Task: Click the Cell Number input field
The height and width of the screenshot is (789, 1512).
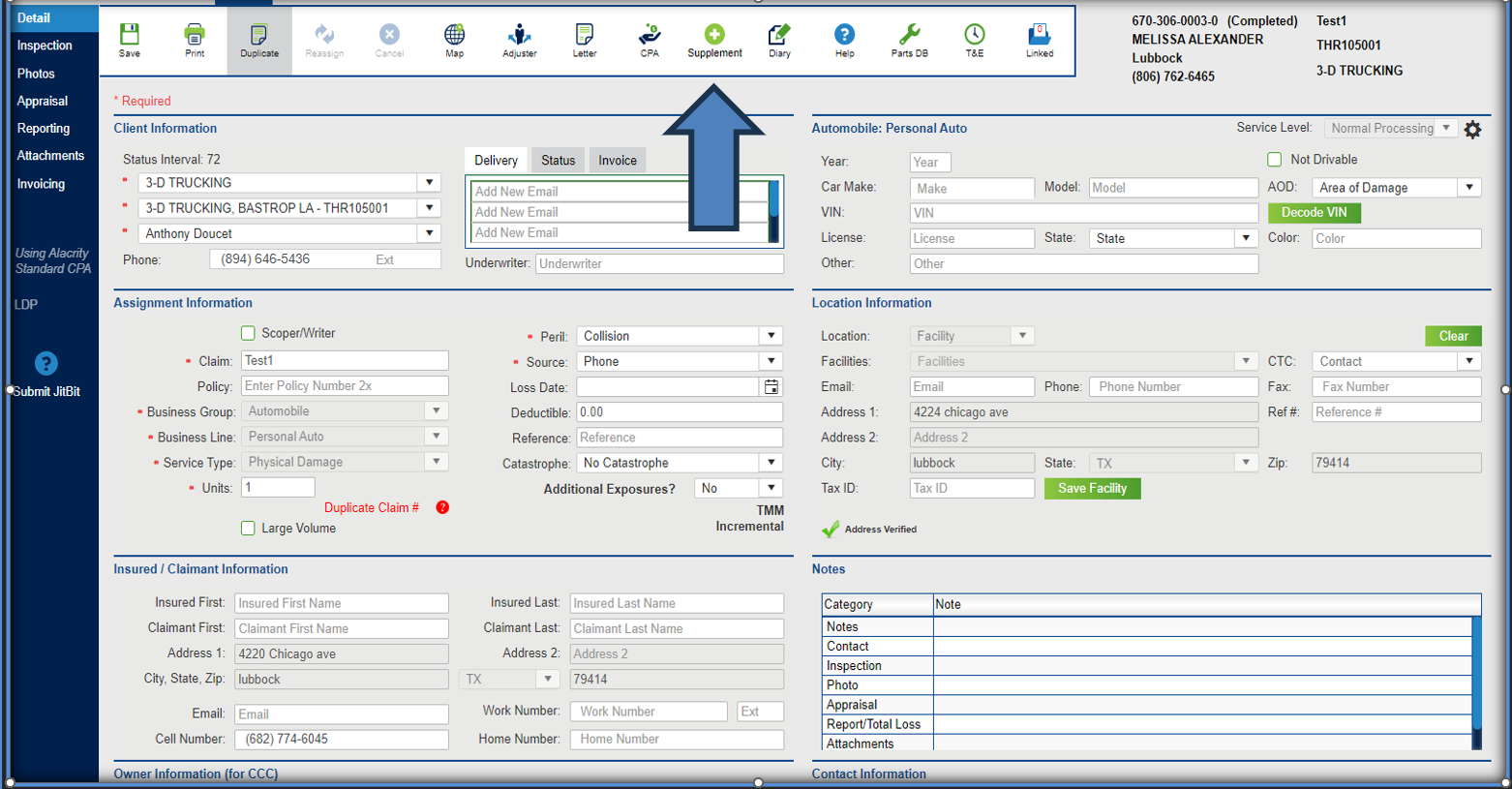Action: tap(342, 739)
